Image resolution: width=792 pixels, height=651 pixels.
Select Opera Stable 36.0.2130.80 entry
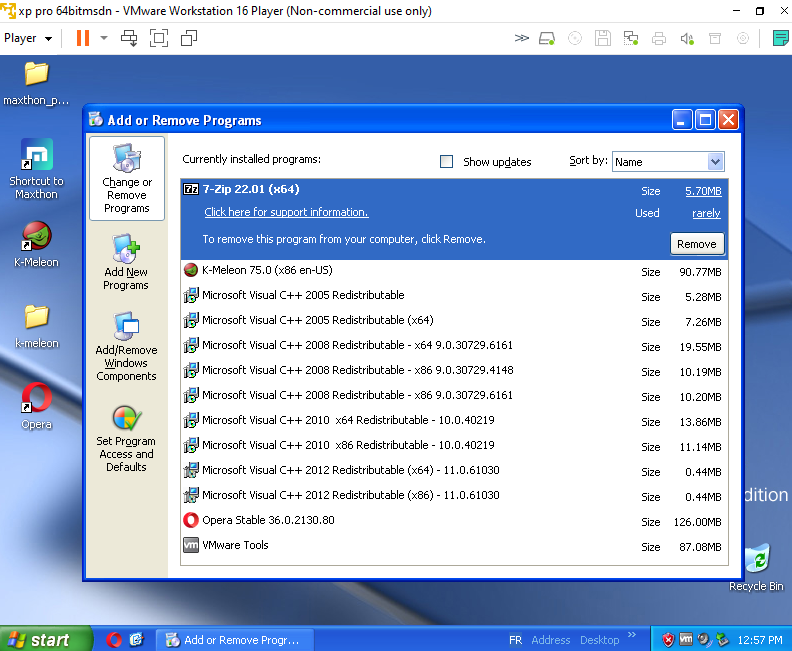(454, 521)
